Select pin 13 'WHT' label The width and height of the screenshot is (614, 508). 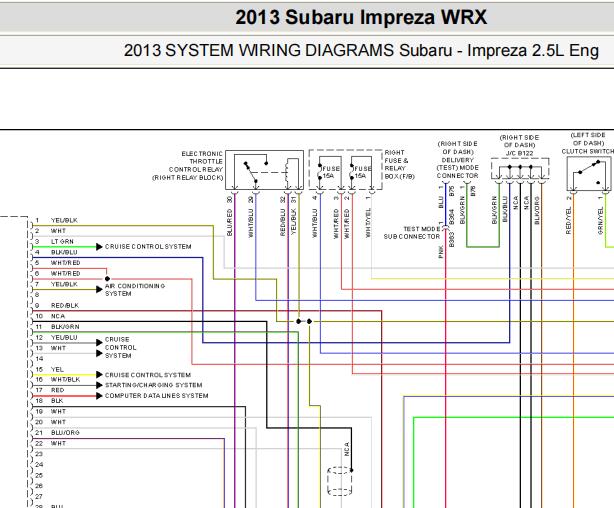point(58,348)
